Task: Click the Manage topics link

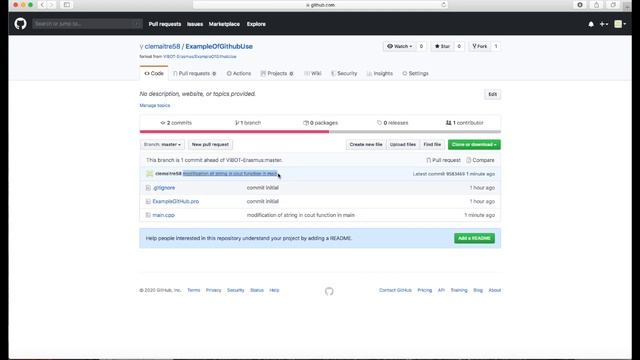Action: pos(155,105)
